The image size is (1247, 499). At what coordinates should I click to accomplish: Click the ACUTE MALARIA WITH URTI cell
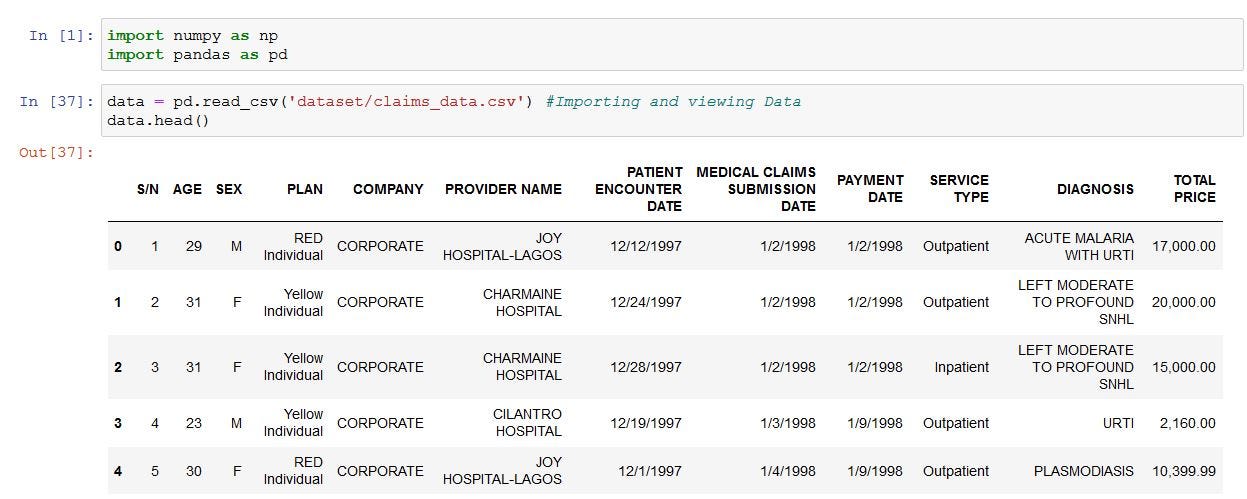pos(1079,246)
